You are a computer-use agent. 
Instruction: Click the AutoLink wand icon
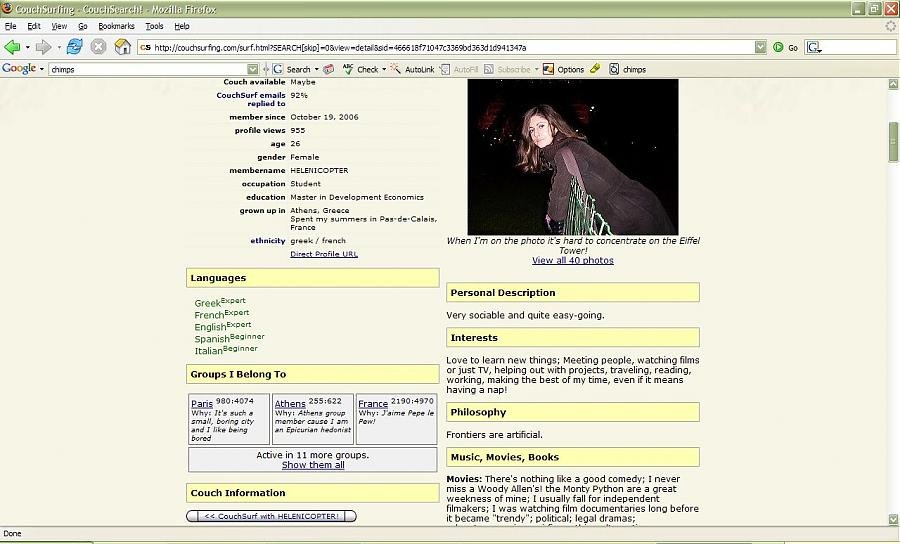[395, 69]
